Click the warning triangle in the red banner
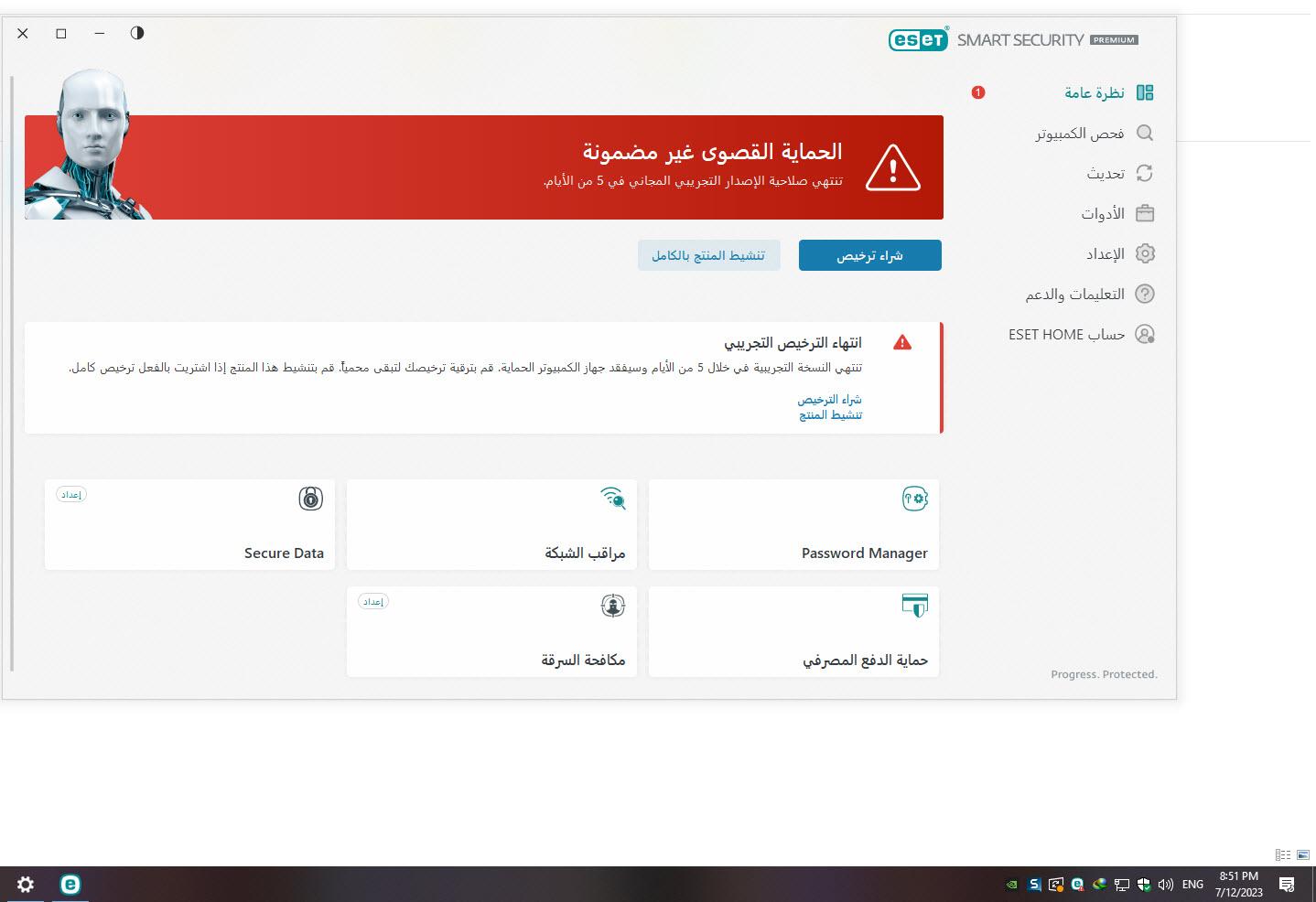The image size is (1316, 902). point(892,167)
